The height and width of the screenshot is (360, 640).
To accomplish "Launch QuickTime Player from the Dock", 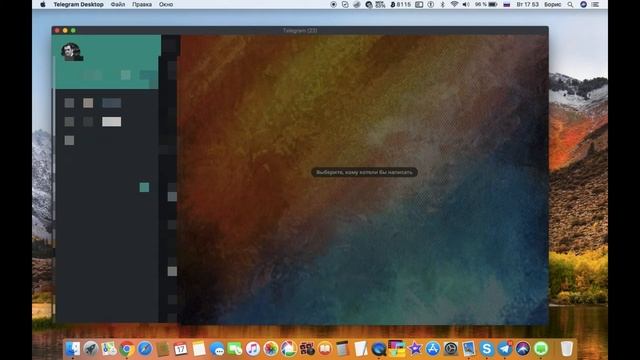I will coord(379,349).
